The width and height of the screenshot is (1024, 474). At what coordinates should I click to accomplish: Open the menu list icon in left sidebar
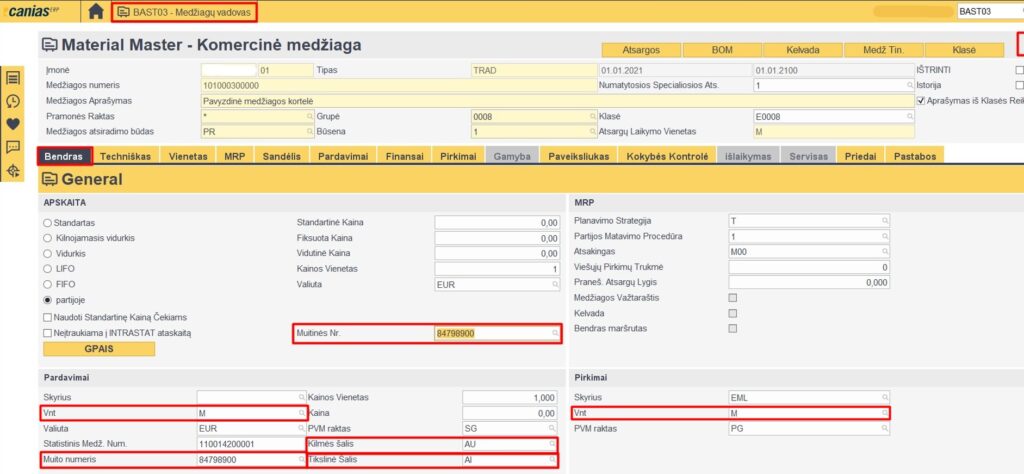pyautogui.click(x=13, y=79)
